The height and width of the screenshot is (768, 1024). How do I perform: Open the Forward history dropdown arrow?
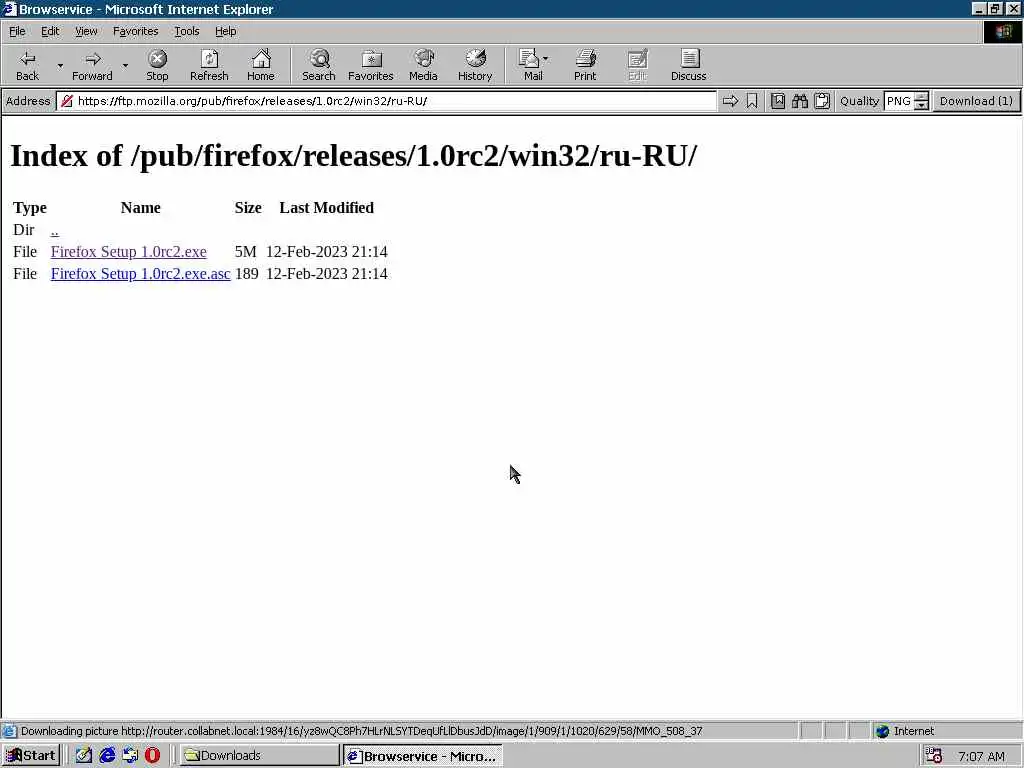click(x=125, y=65)
